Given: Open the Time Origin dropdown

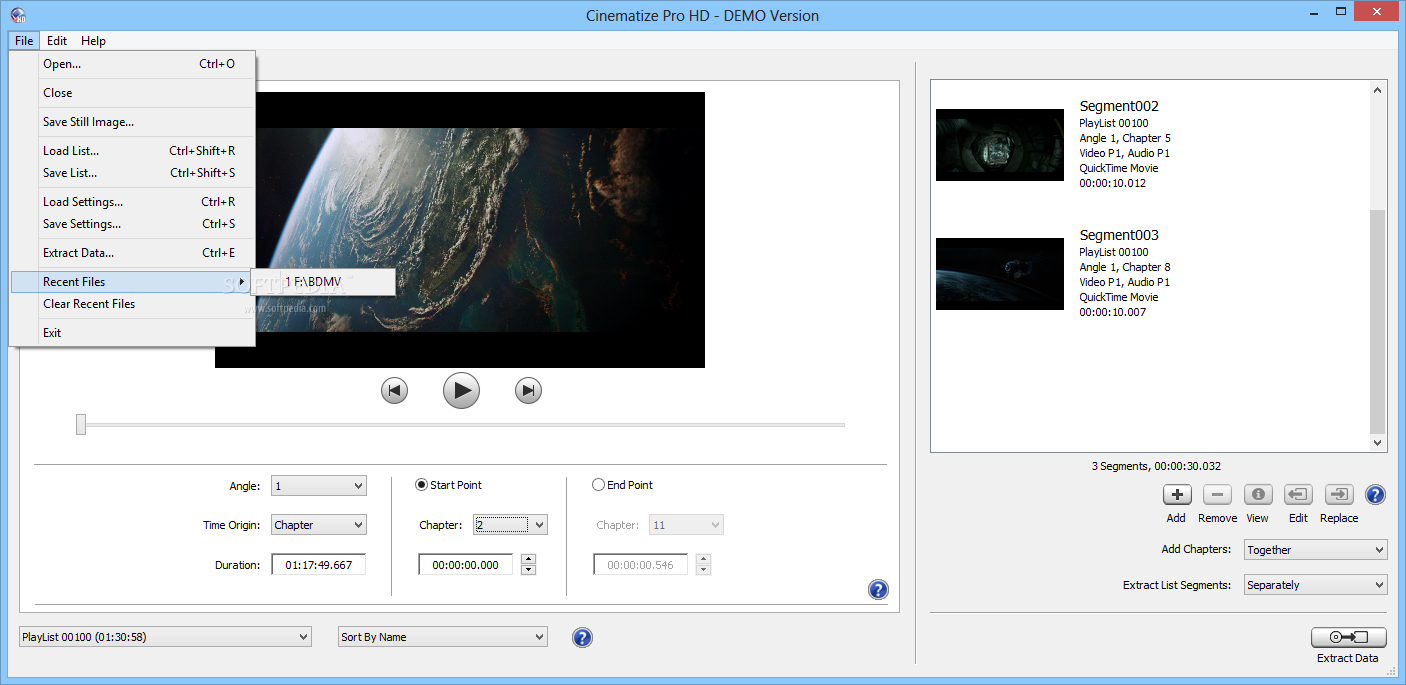Looking at the screenshot, I should click(x=319, y=525).
